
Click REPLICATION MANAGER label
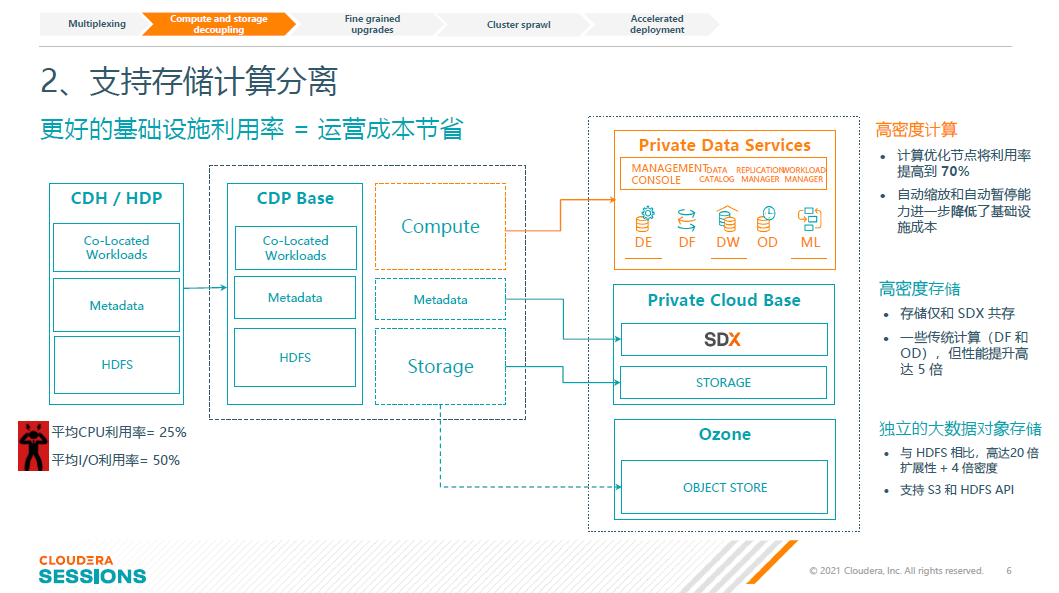[760, 174]
